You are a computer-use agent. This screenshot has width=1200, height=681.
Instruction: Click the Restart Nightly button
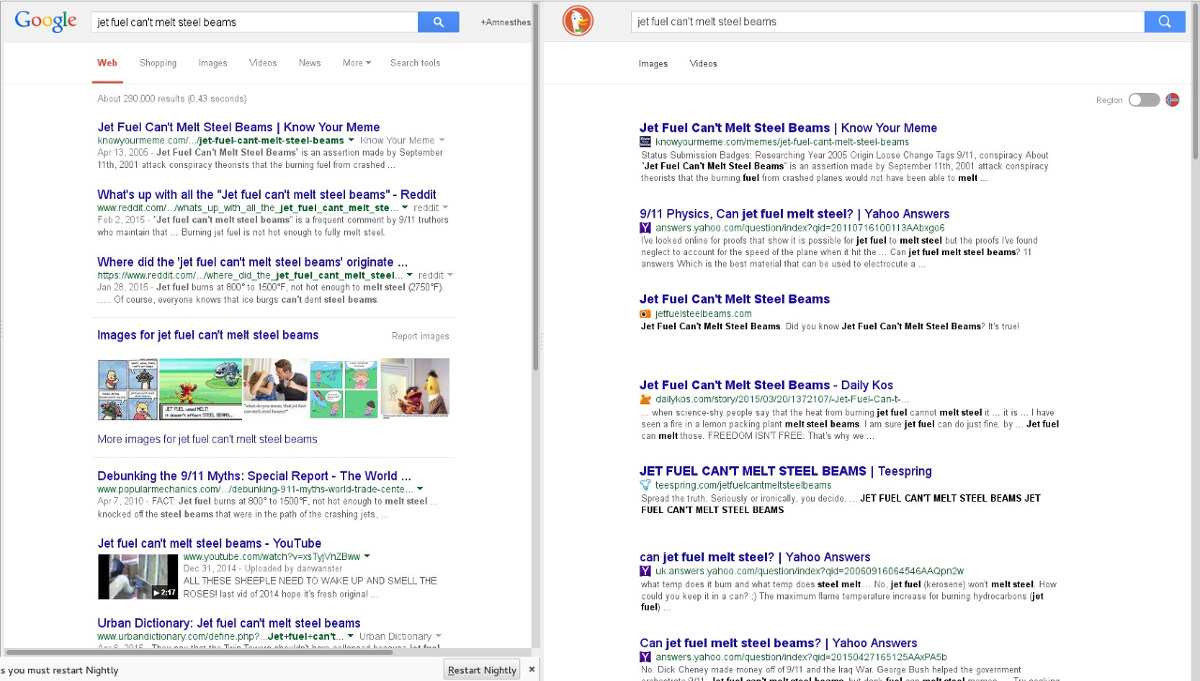(x=480, y=669)
